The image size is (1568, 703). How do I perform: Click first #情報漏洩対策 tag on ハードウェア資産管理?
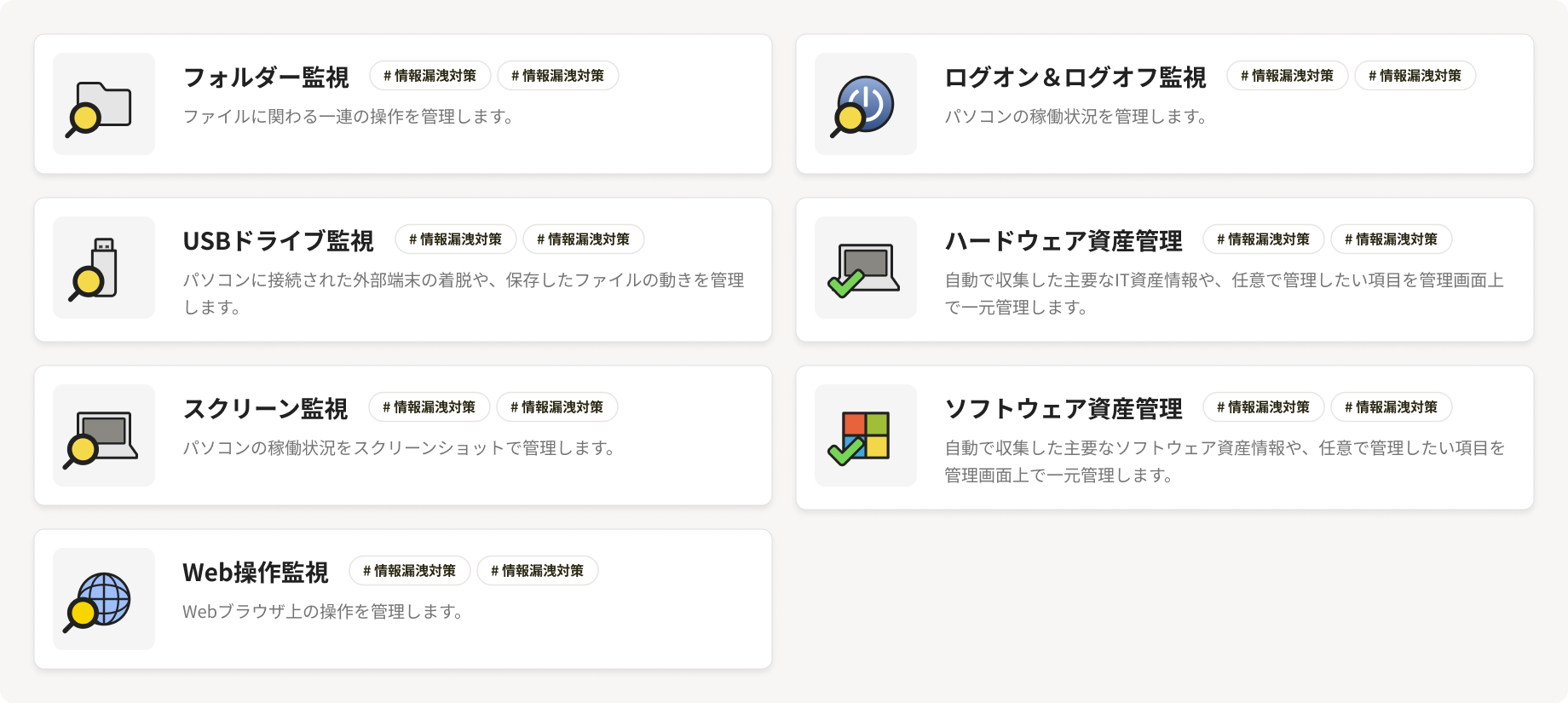point(1264,239)
